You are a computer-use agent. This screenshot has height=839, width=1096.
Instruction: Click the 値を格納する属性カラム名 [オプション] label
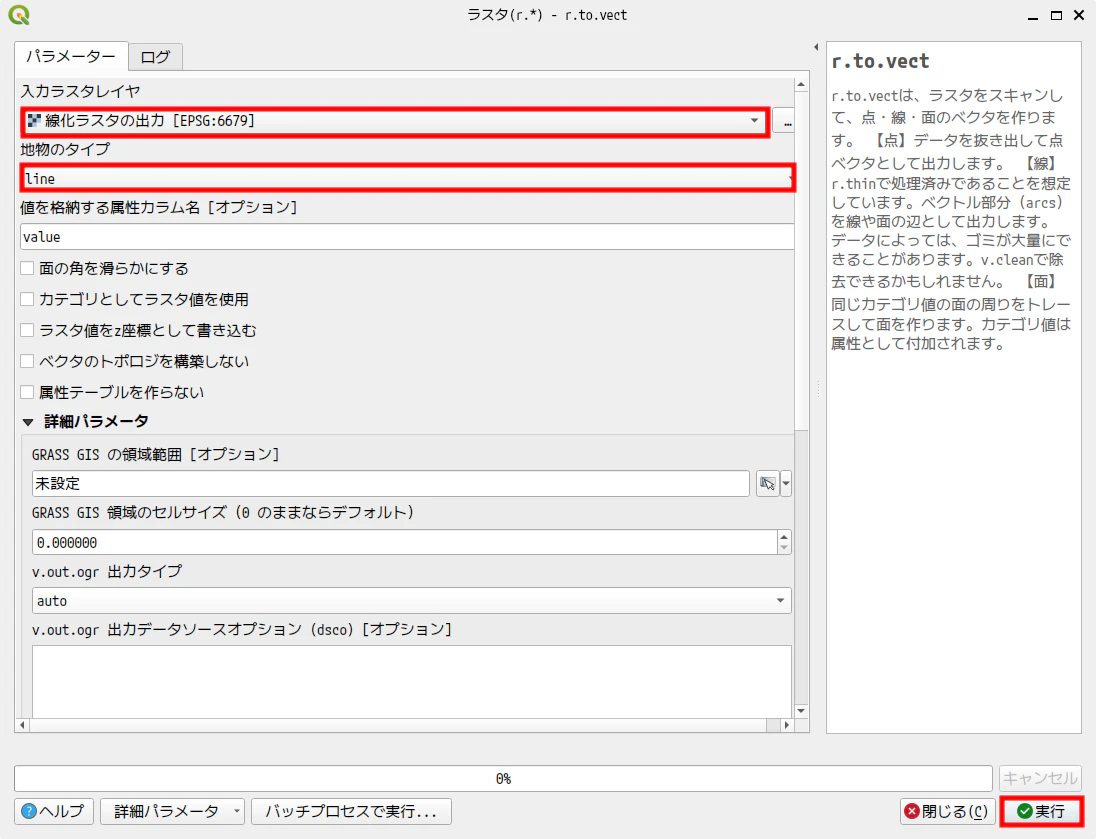159,207
